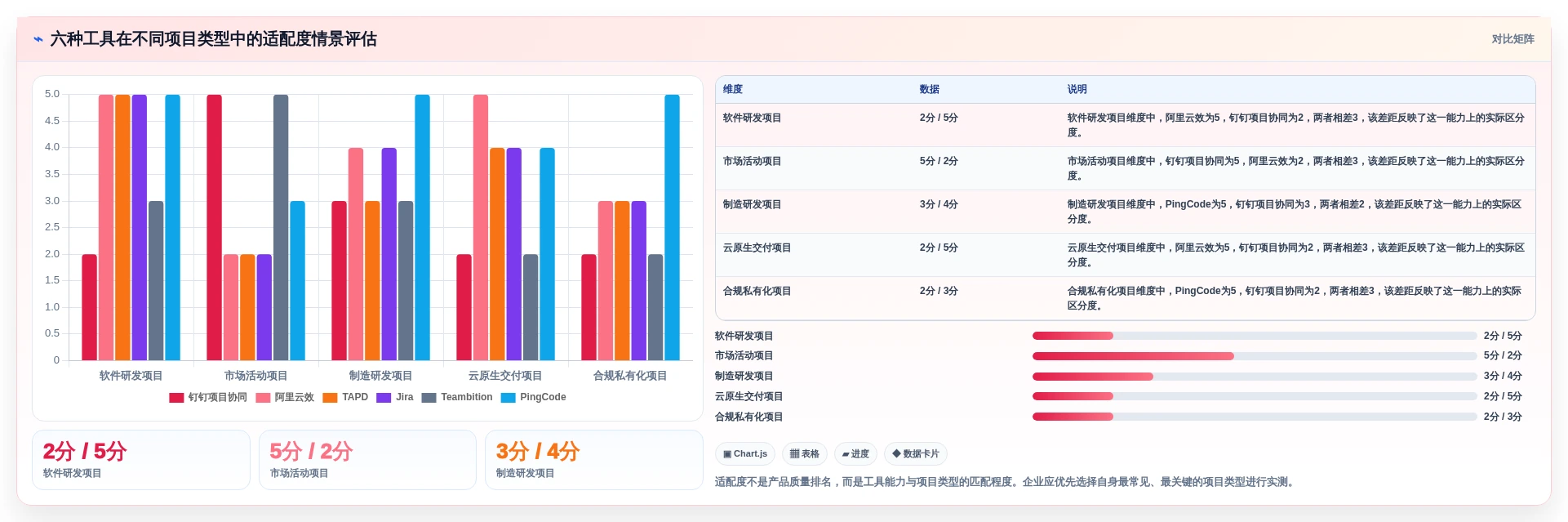The height and width of the screenshot is (522, 1568).
Task: Open the 5分 / 2分 市场活动项目 data card
Action: tap(367, 460)
